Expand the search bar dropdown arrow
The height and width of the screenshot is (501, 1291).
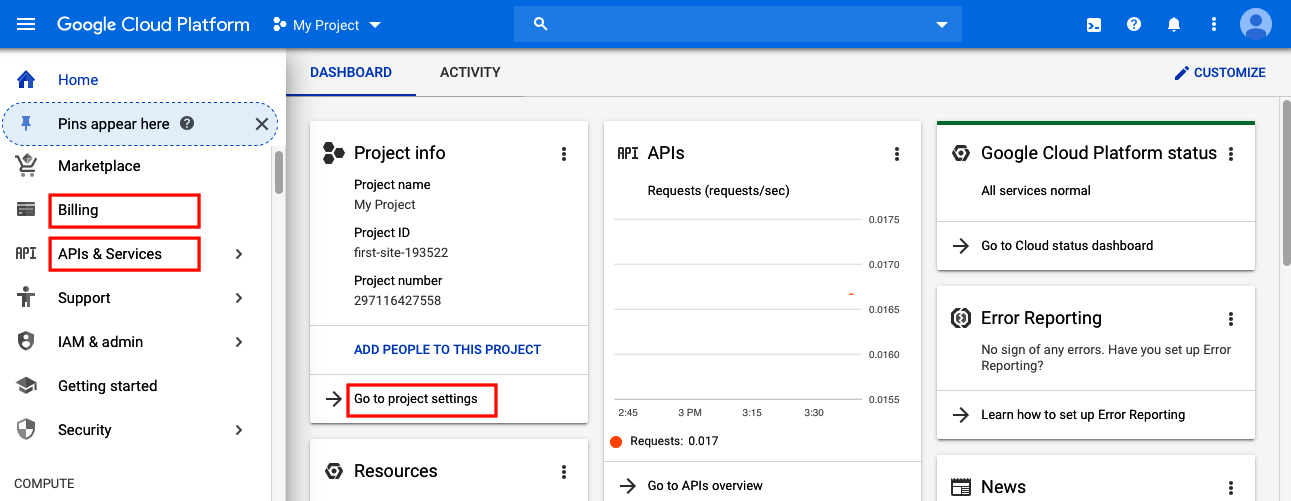point(941,25)
